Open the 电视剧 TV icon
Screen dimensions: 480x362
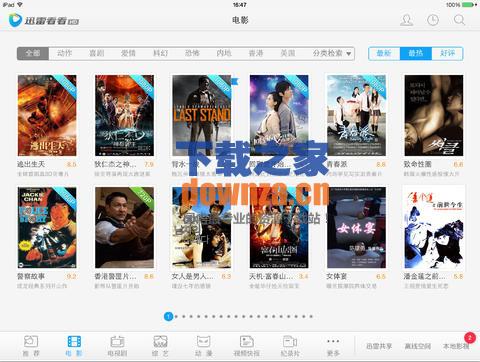point(117,341)
